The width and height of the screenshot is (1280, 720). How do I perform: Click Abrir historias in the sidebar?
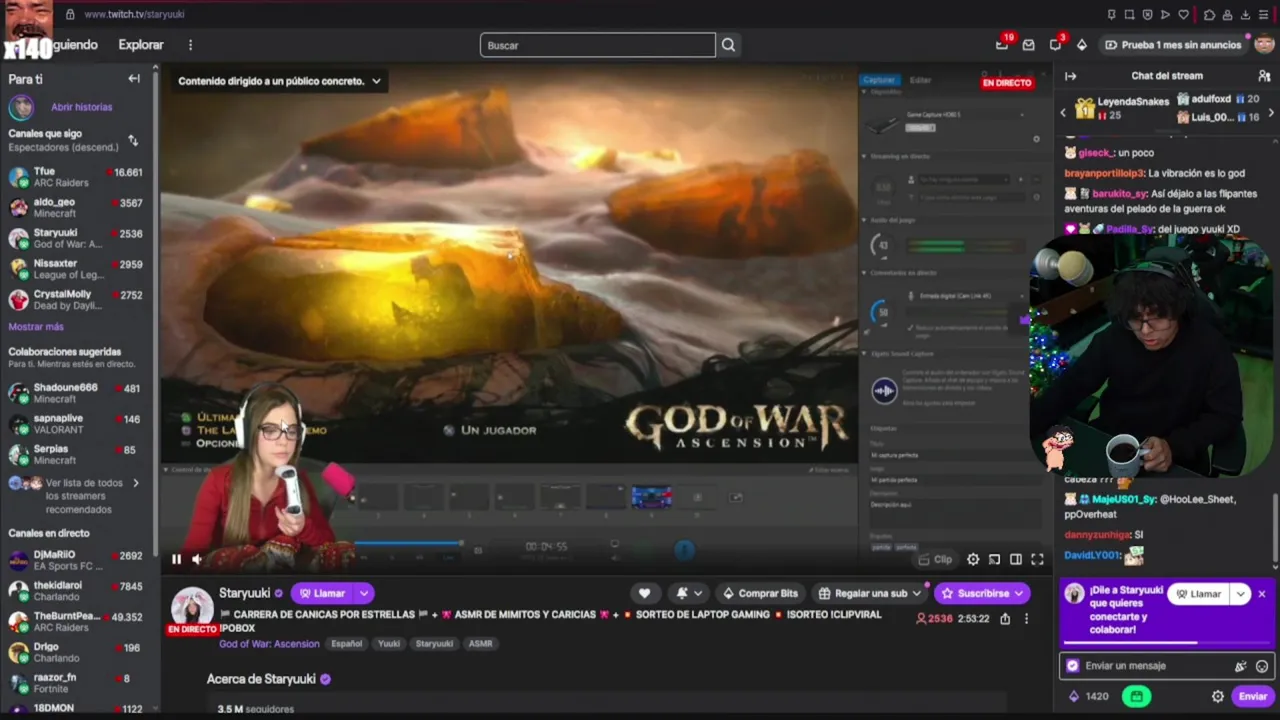pyautogui.click(x=82, y=107)
